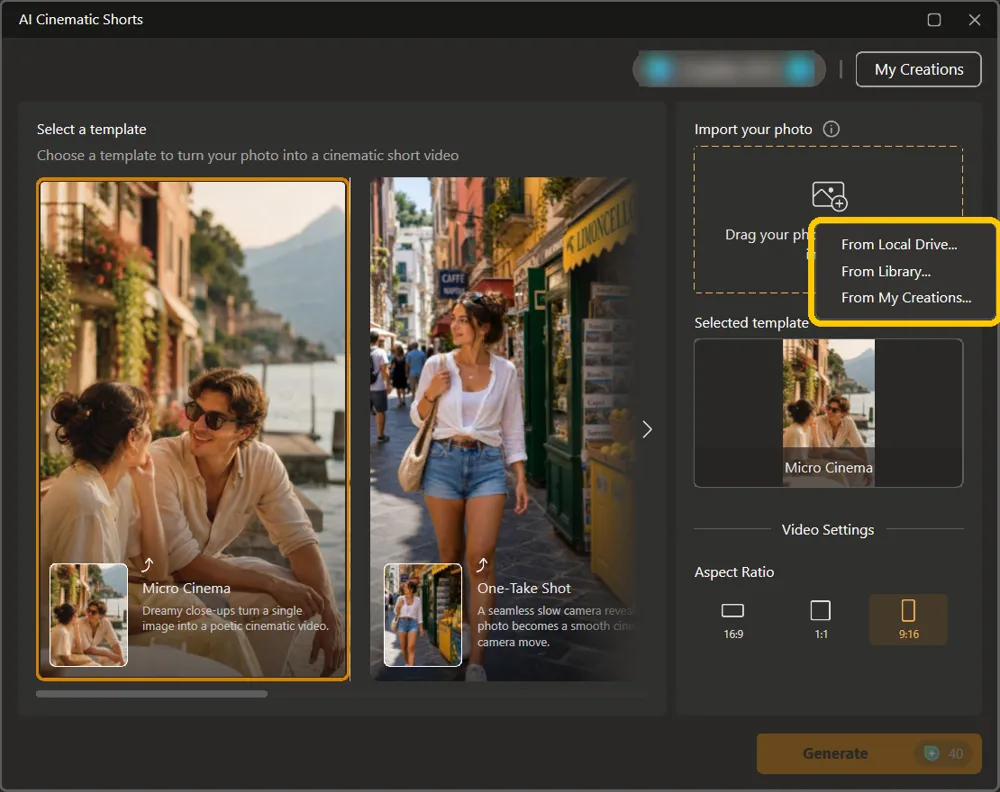Select the Micro Cinema template card
The image size is (1000, 792).
(x=193, y=429)
